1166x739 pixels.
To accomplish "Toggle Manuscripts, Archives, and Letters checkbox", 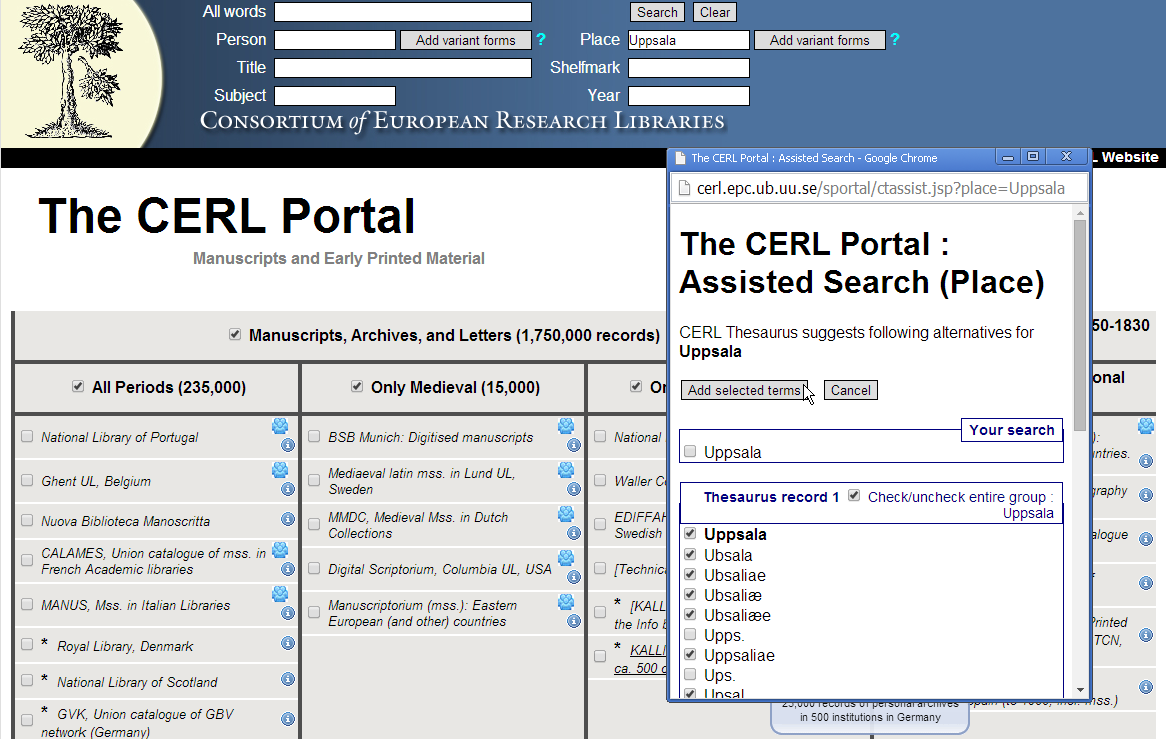I will pos(235,335).
